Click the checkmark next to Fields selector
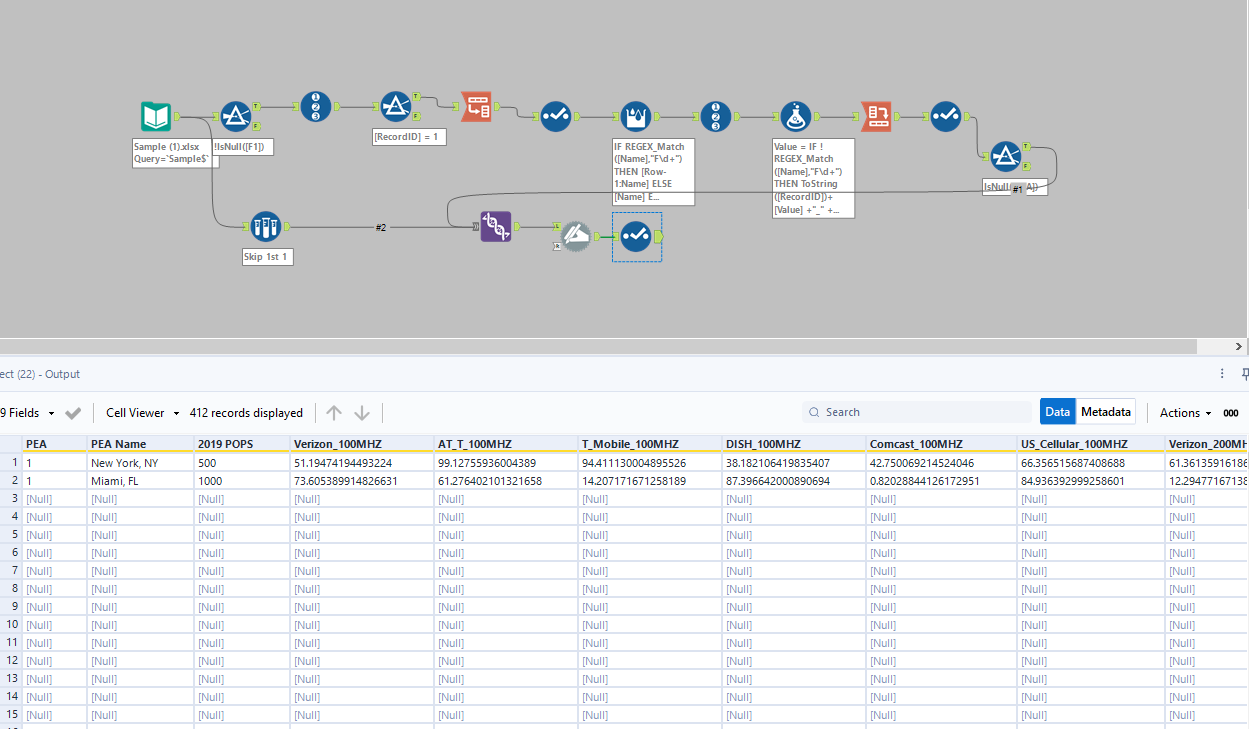1249x729 pixels. pos(72,412)
